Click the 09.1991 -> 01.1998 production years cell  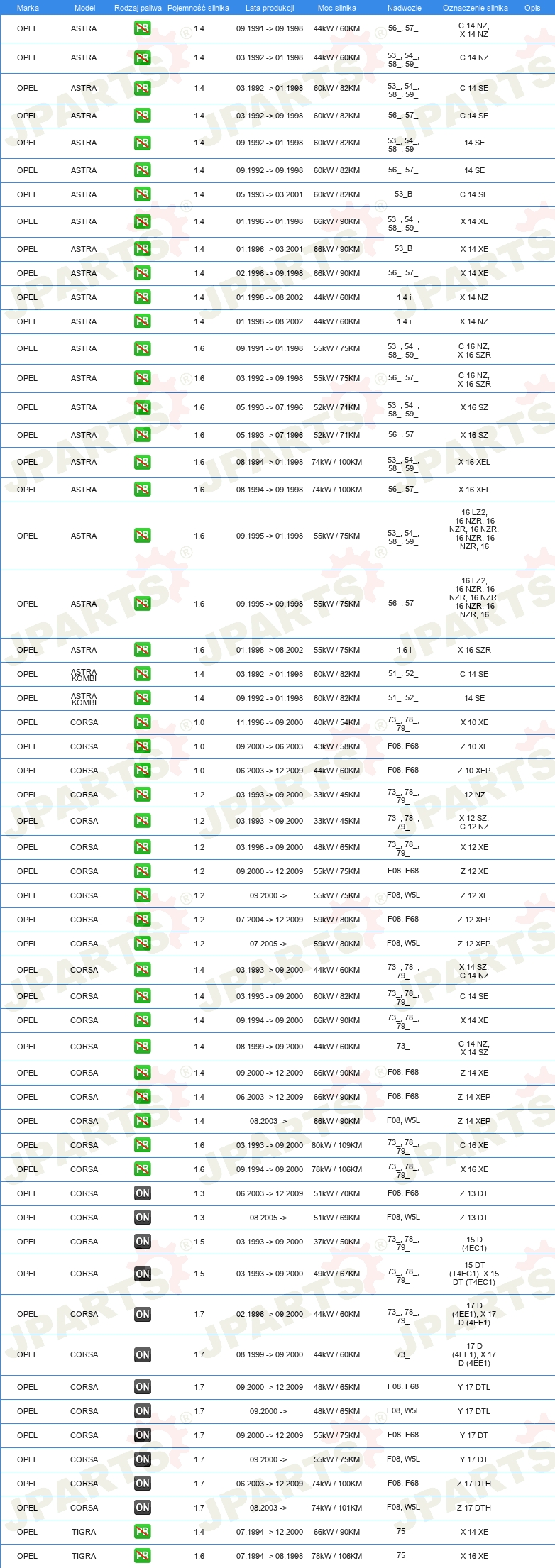click(x=270, y=348)
